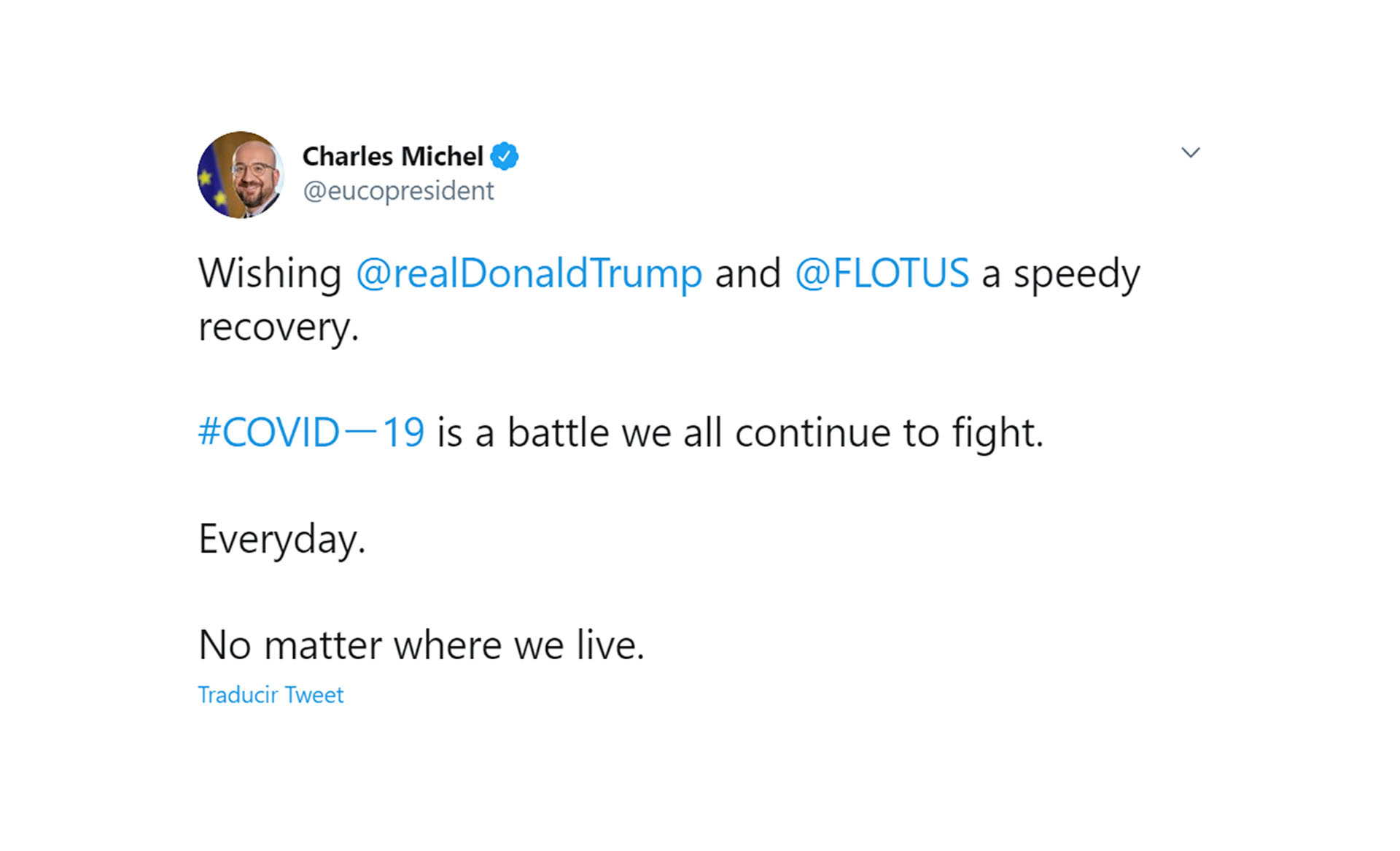Click the word "recovery." in the tweet
1400x851 pixels.
pos(279,327)
